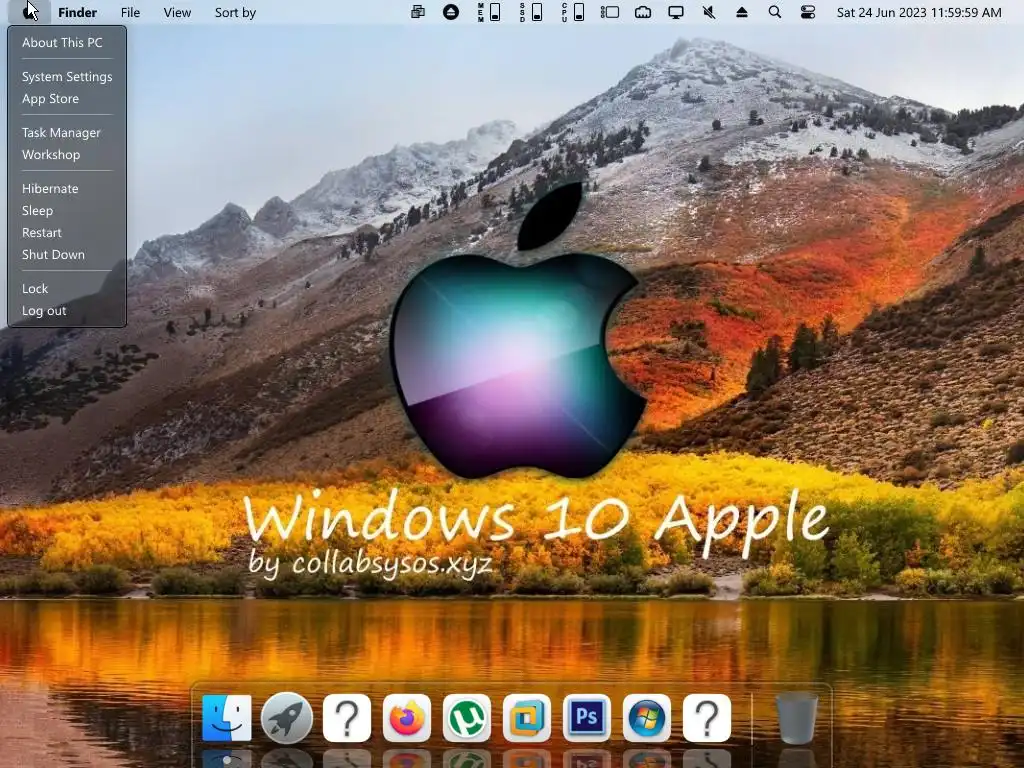Open System Settings from the menu
The width and height of the screenshot is (1024, 768).
(x=67, y=76)
